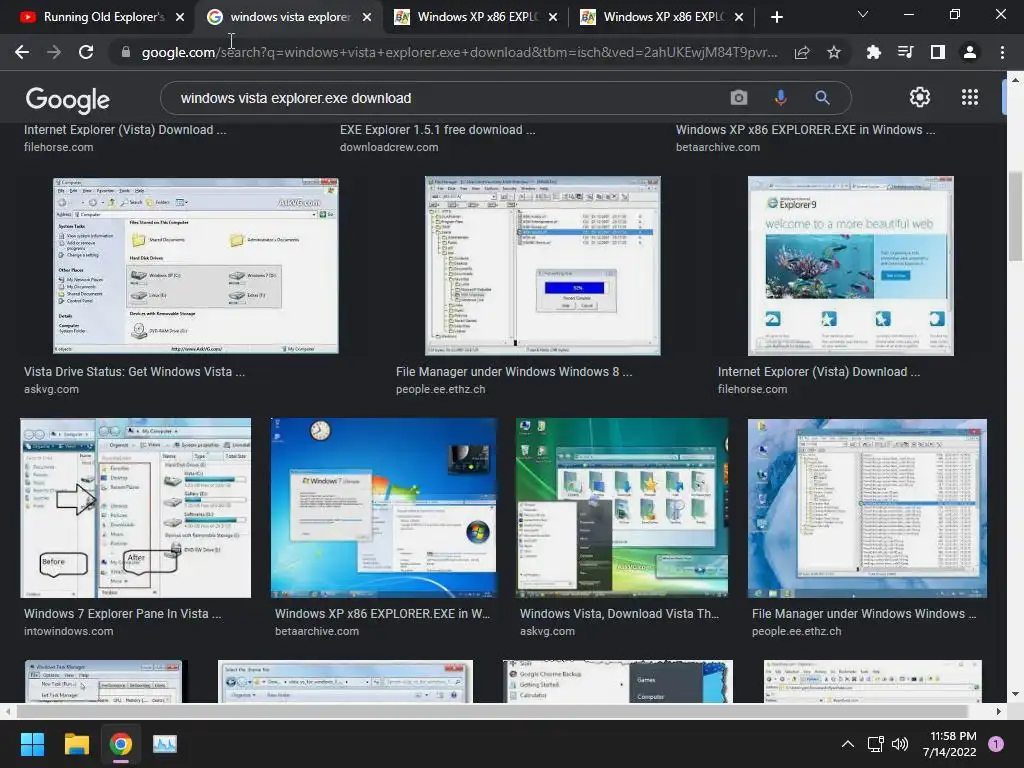Viewport: 1024px width, 768px height.
Task: View site information via padlock icon
Action: (x=125, y=52)
